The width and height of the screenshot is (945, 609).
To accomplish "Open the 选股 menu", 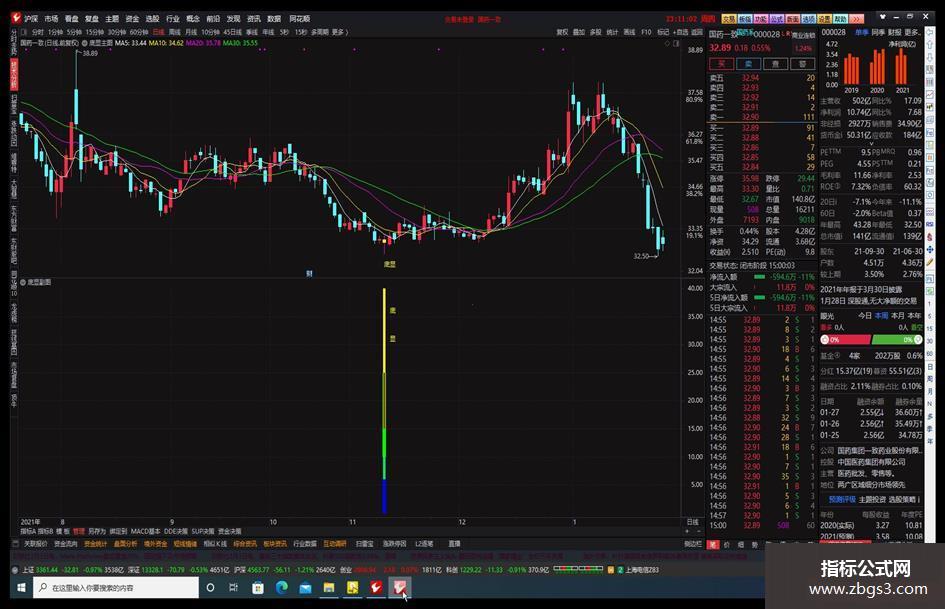I will point(152,19).
